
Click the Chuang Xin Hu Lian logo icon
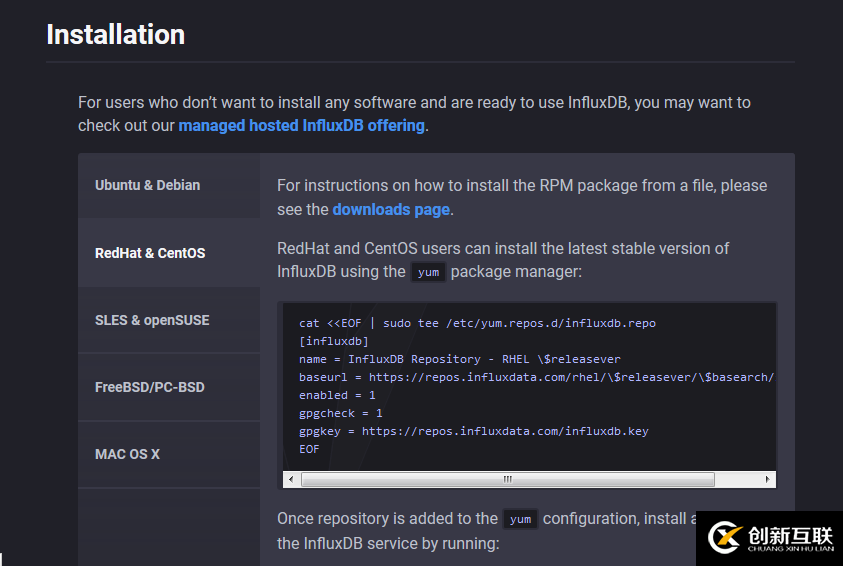click(724, 538)
